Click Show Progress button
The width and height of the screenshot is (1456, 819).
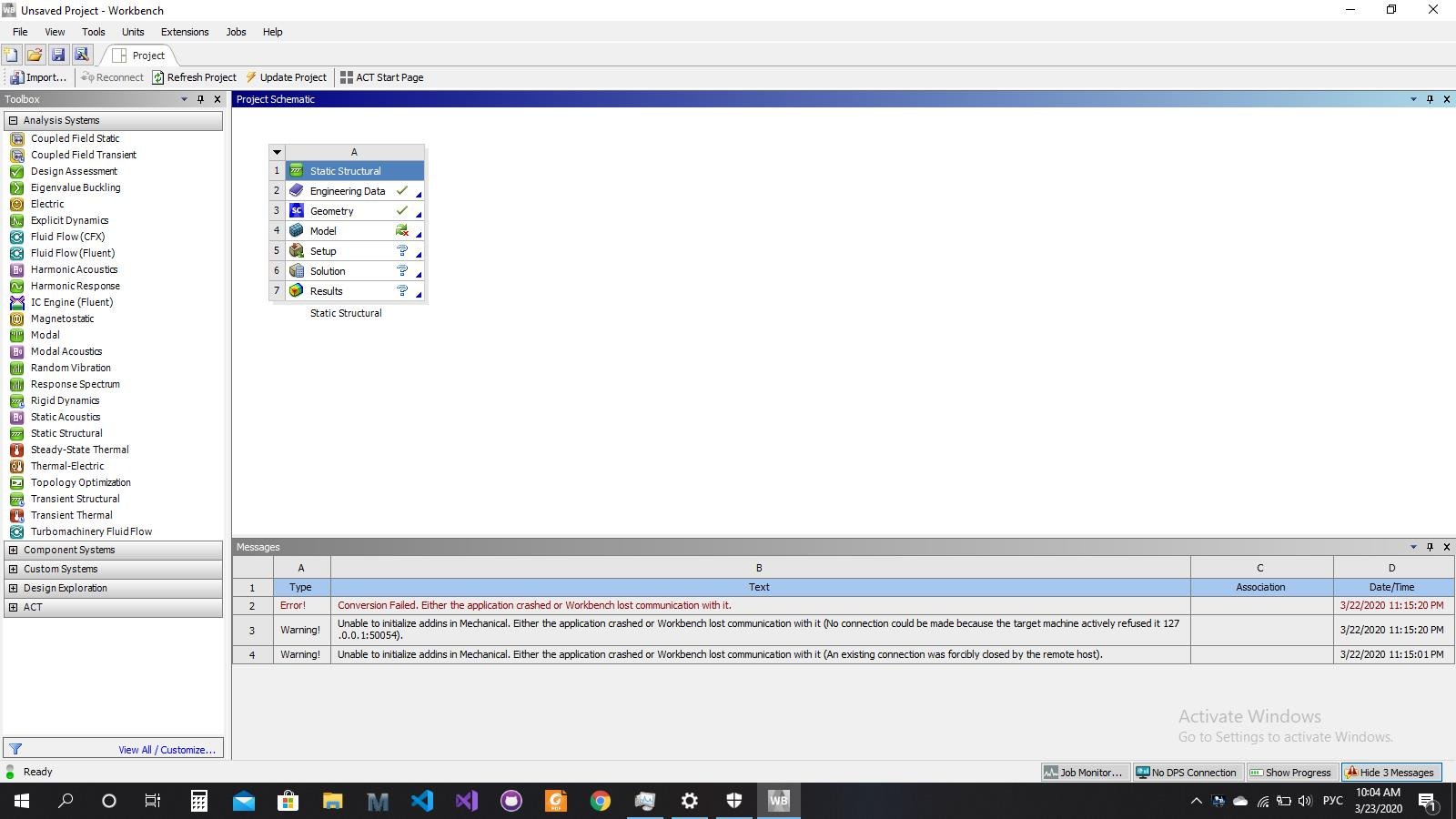pos(1290,773)
